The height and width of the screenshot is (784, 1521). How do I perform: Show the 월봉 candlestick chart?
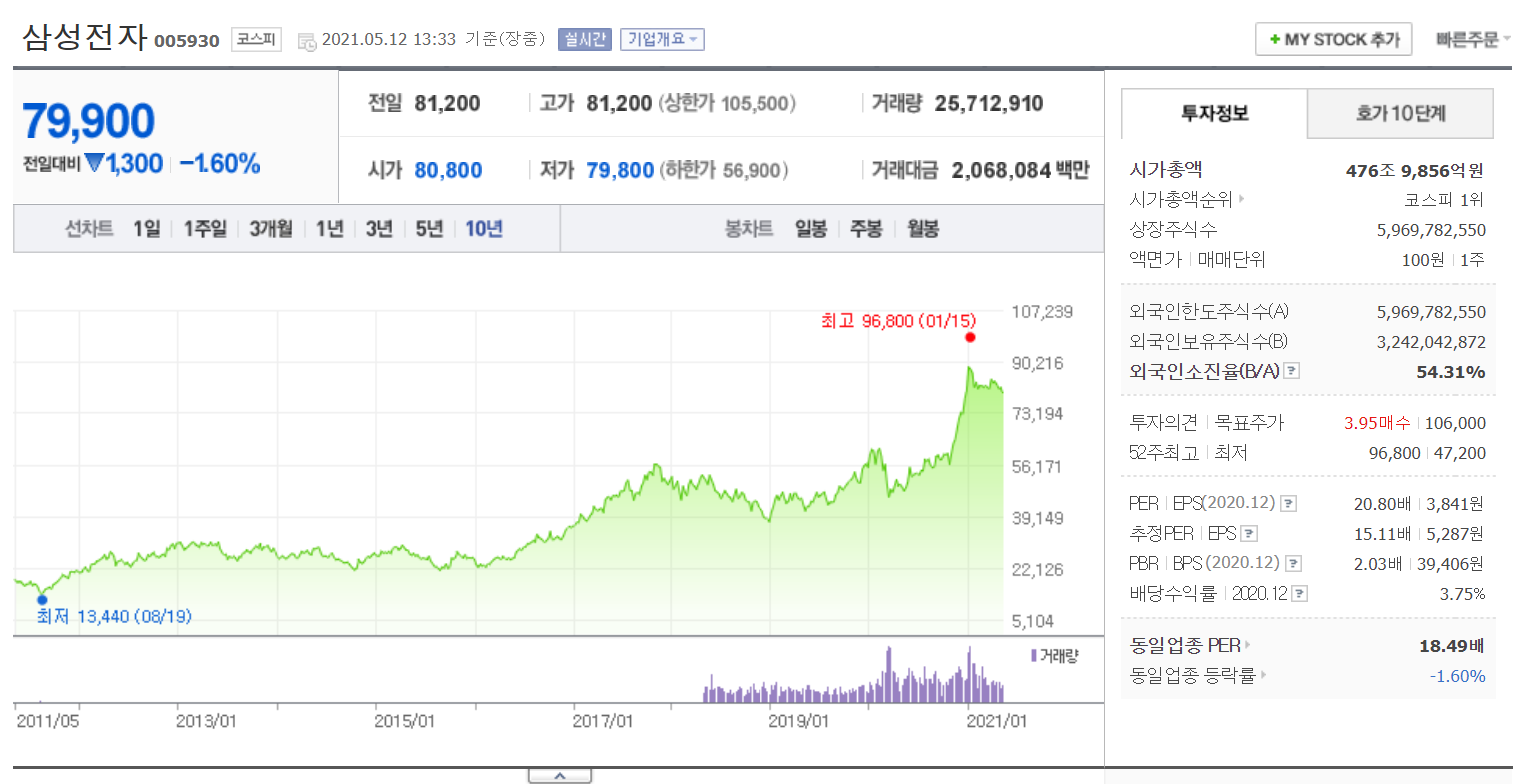(x=923, y=229)
